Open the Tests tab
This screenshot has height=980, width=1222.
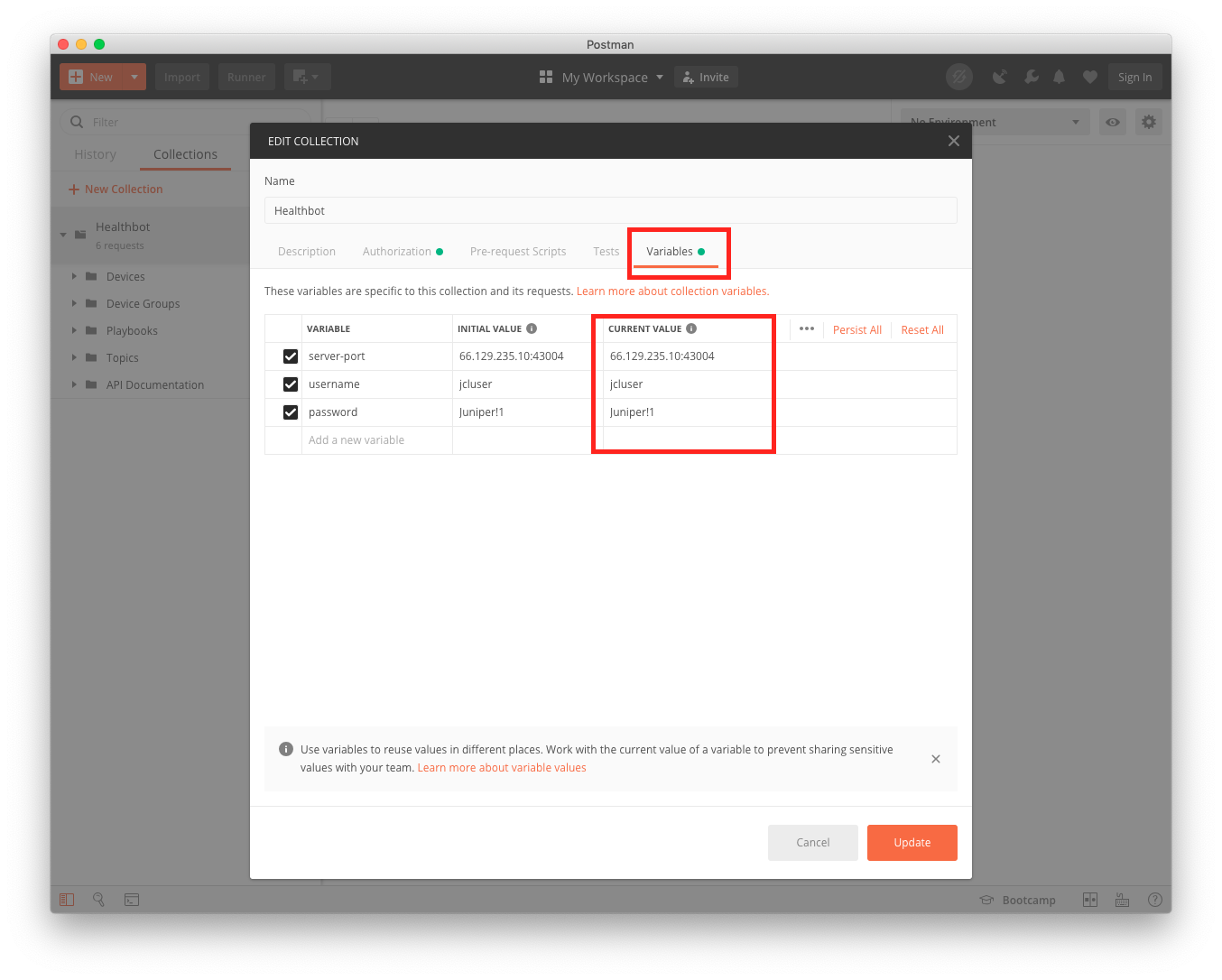tap(606, 252)
